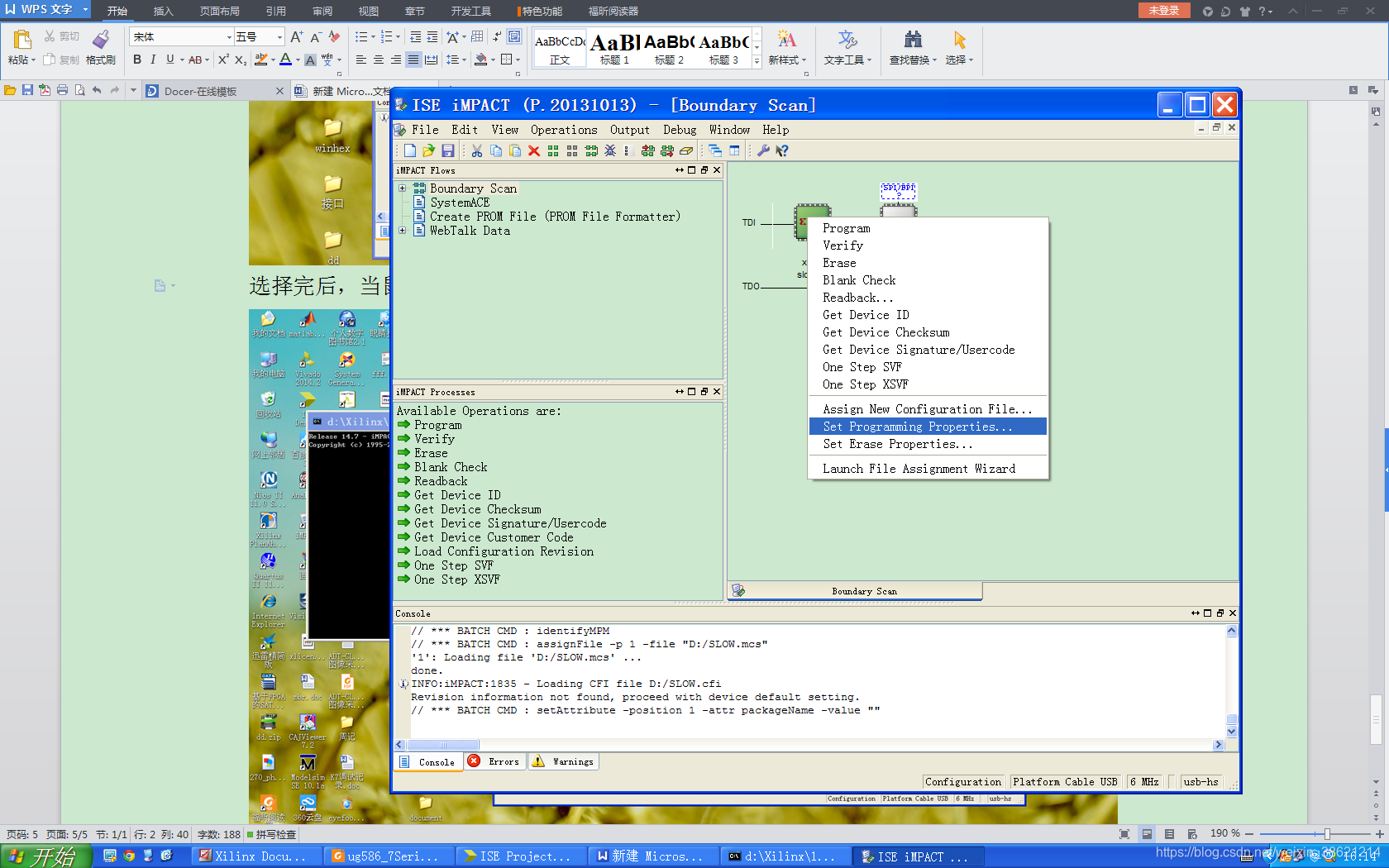The image size is (1389, 868).
Task: Click the New project icon in iMPACT toolbar
Action: (410, 150)
